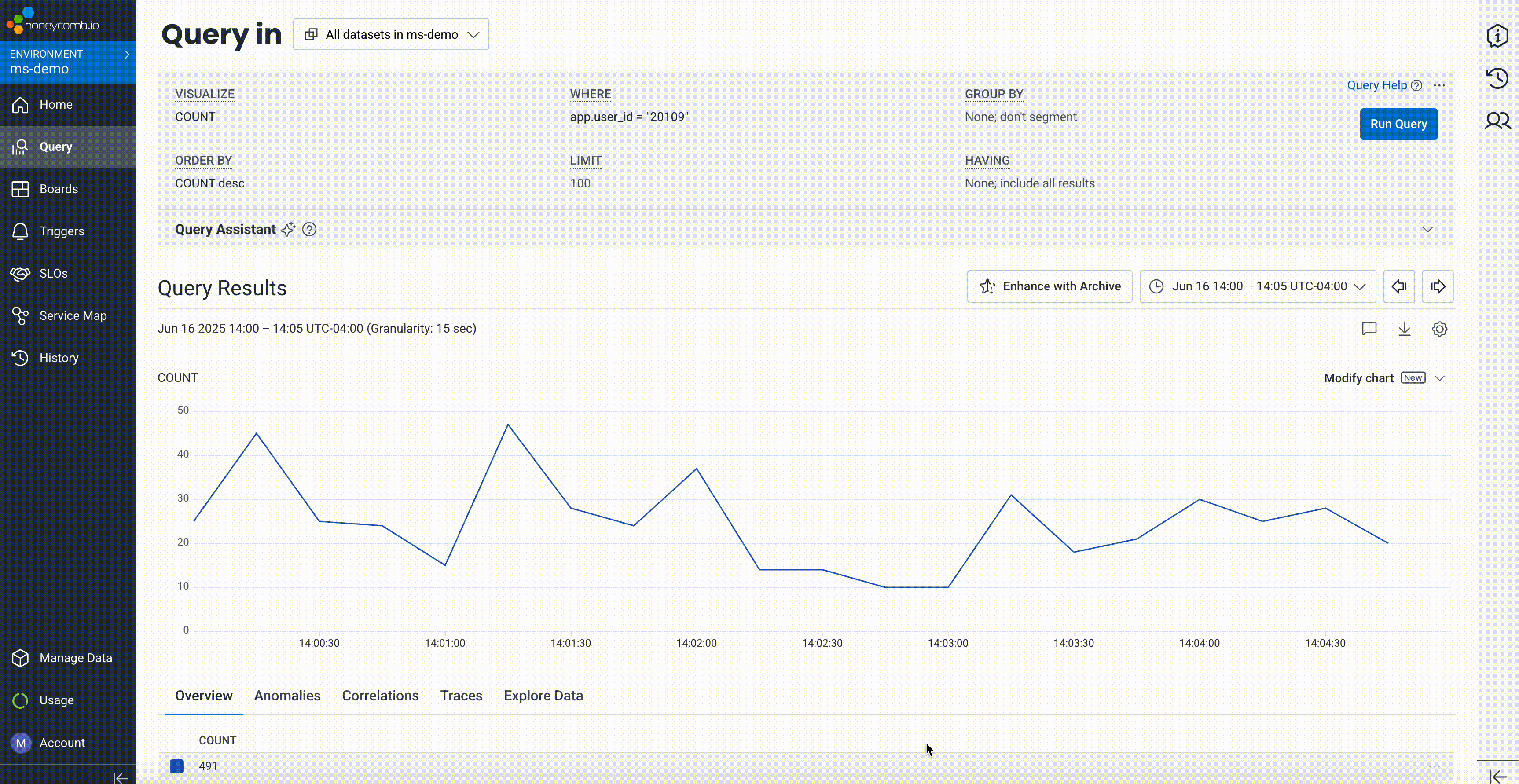Click the download results icon

(1404, 329)
